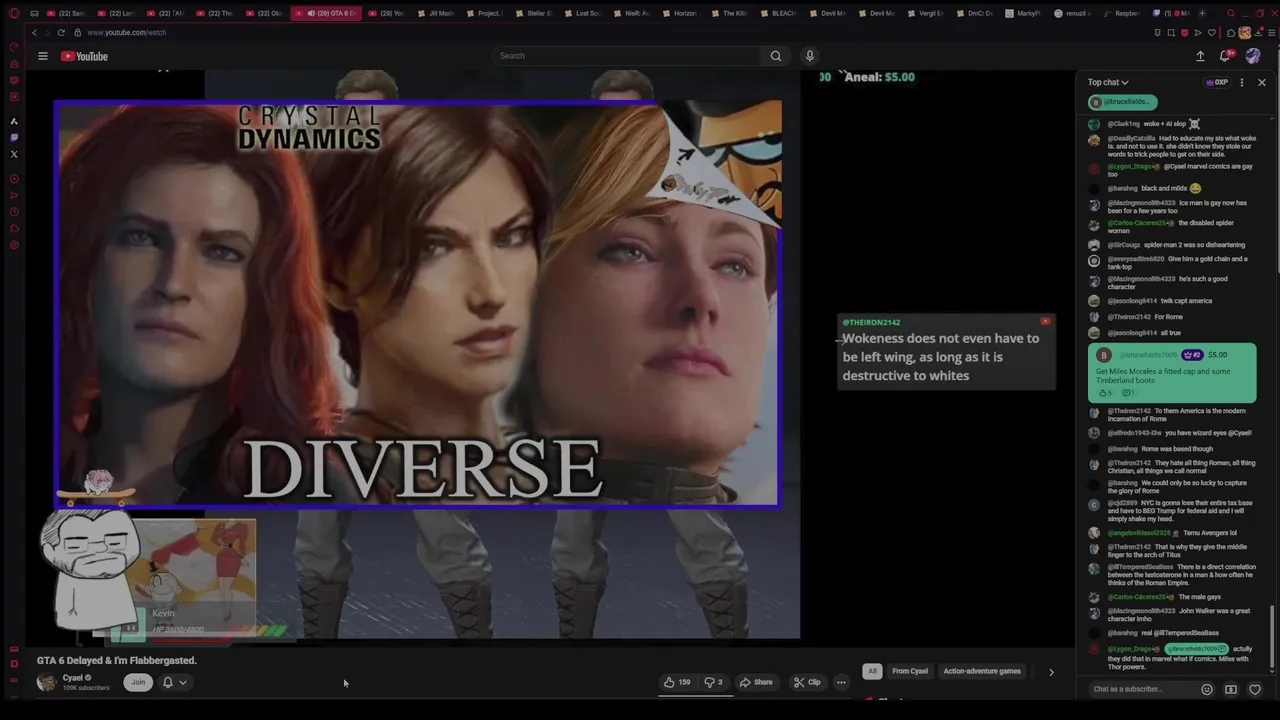Open the chat options three-dot menu
This screenshot has height=720, width=1280.
[x=1242, y=82]
